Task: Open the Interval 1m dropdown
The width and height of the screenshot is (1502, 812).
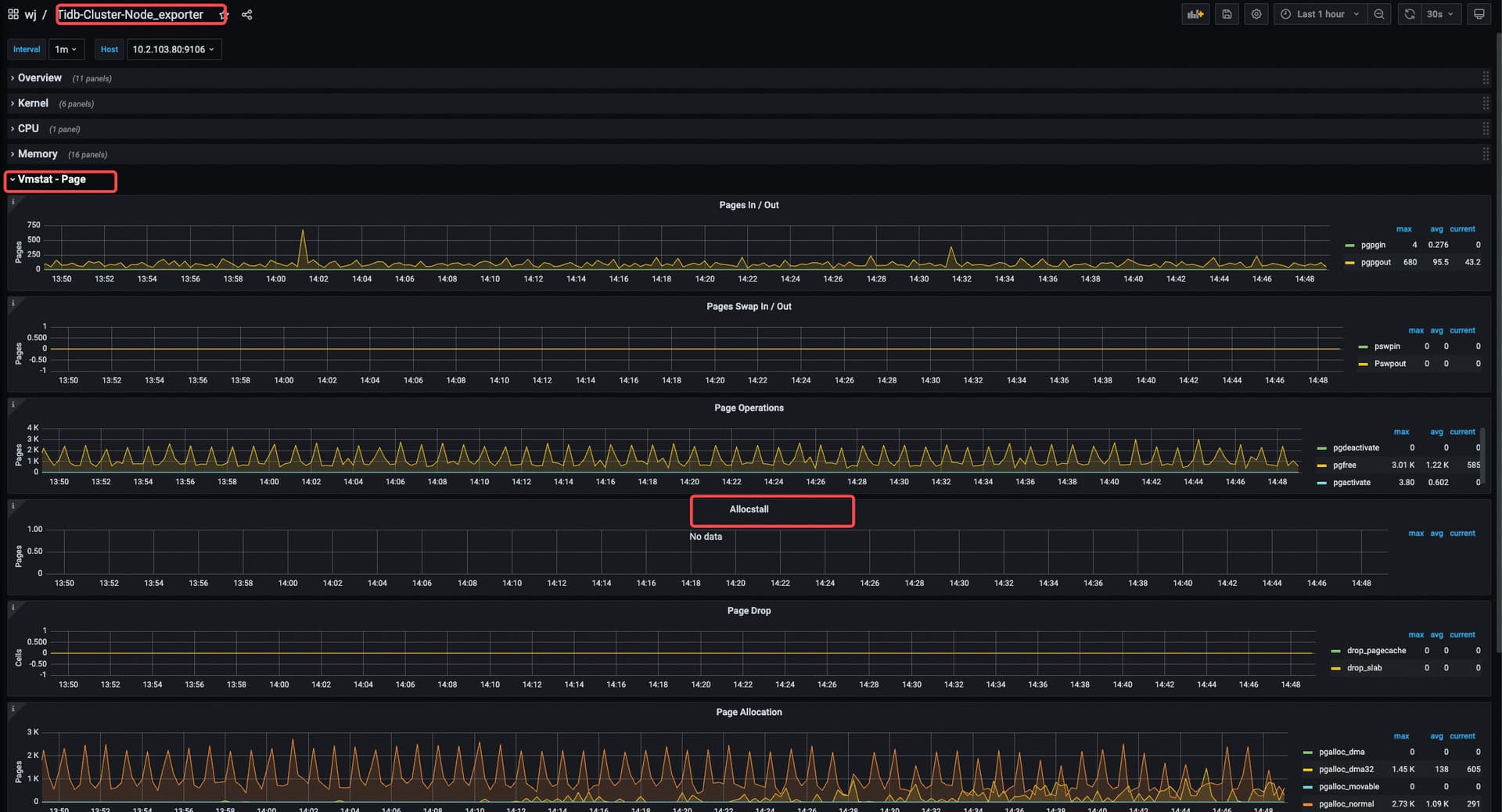Action: point(66,49)
